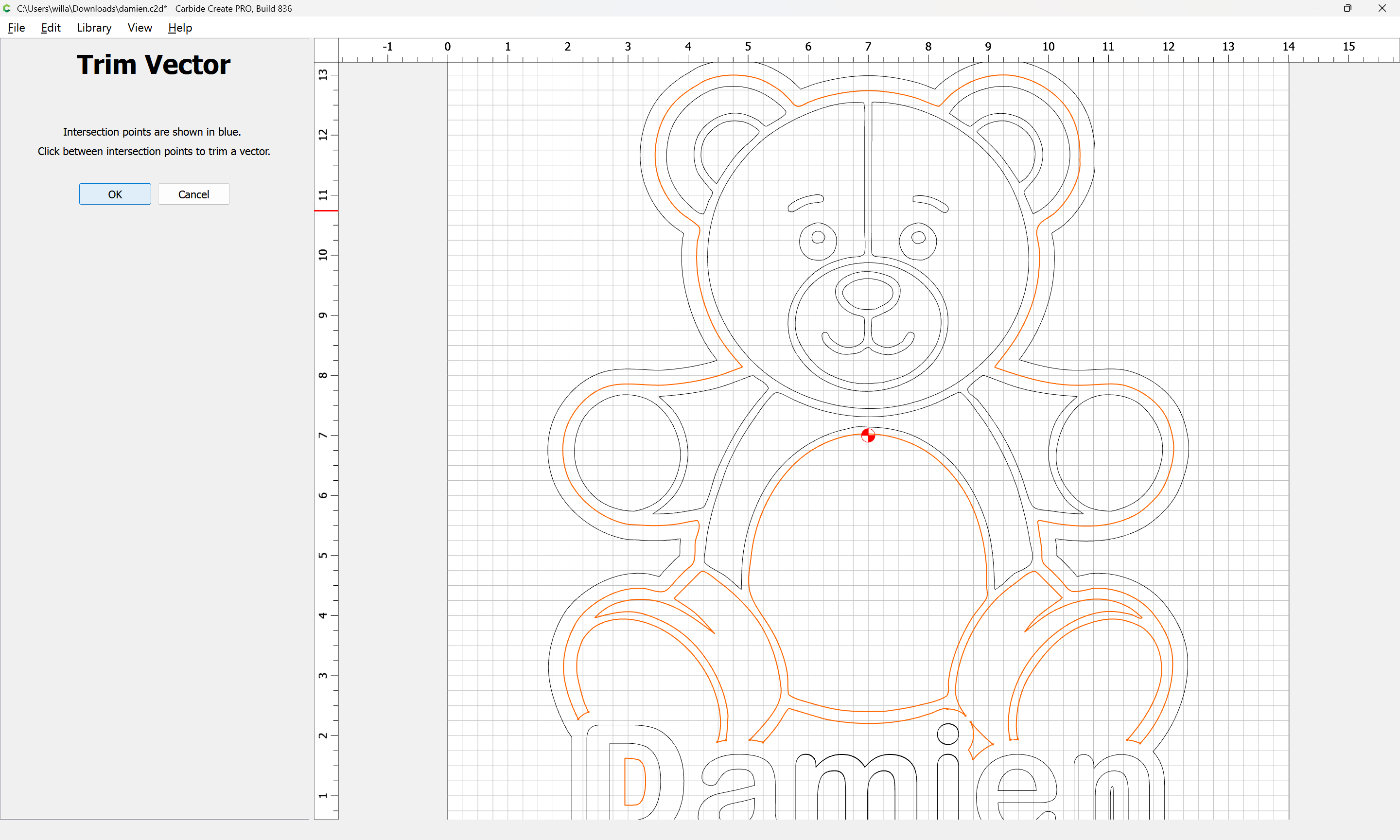
Task: Open the Library menu
Action: coord(94,28)
